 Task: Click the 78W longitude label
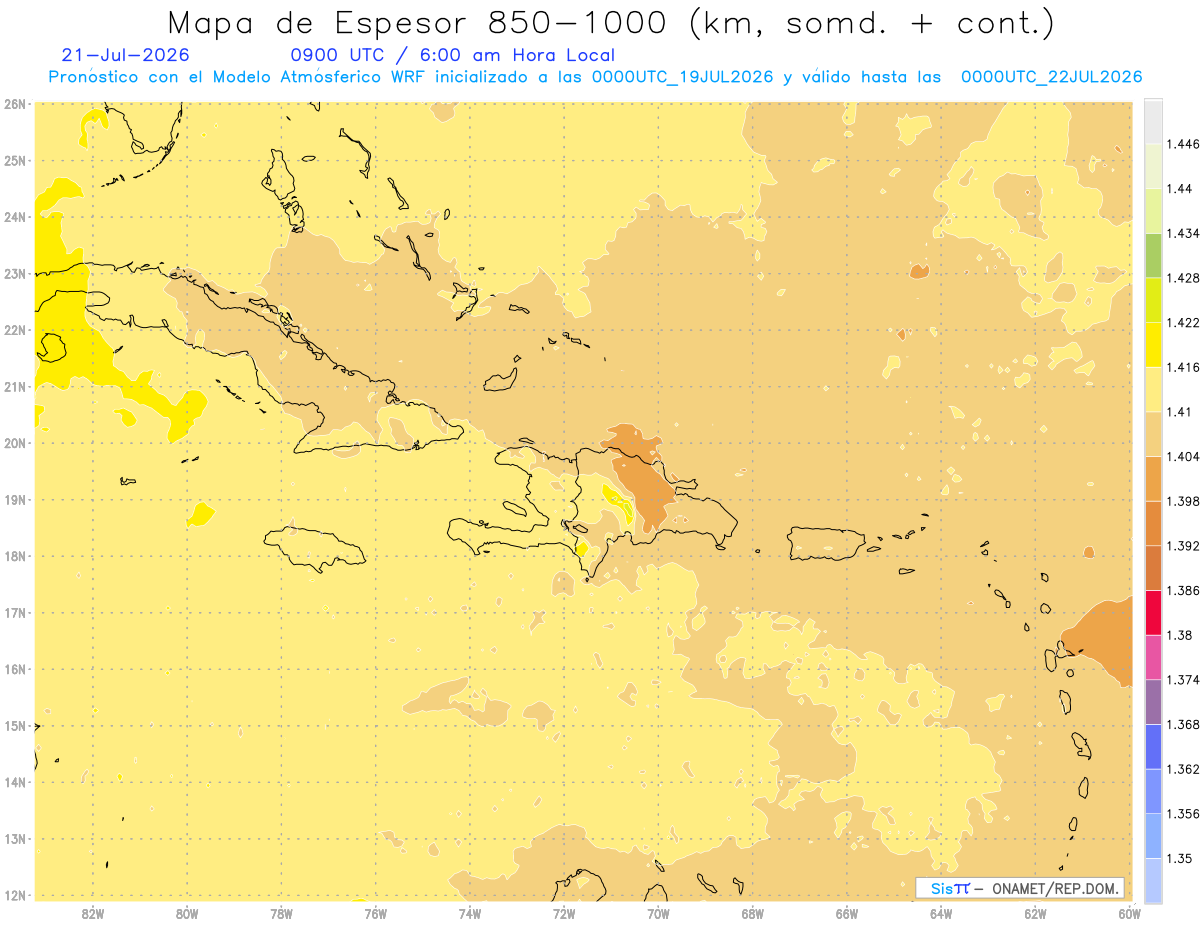click(281, 913)
